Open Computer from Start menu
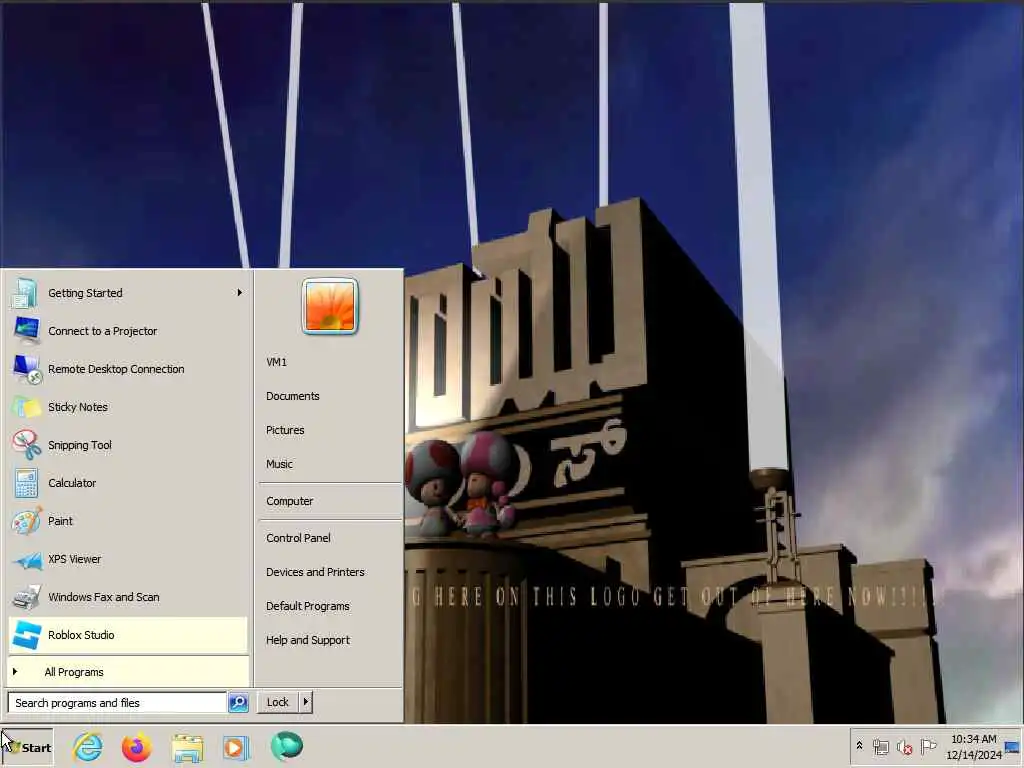 289,501
